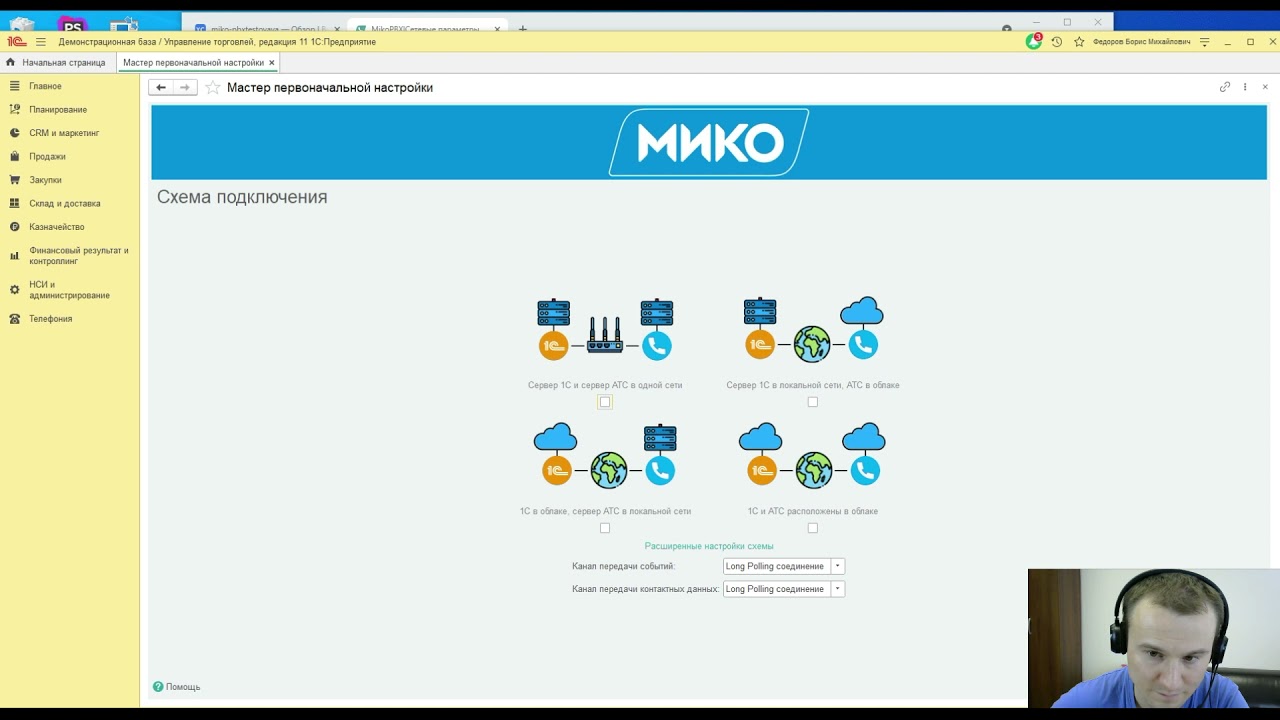Go forward with the right arrow button
Viewport: 1280px width, 720px height.
coord(185,88)
